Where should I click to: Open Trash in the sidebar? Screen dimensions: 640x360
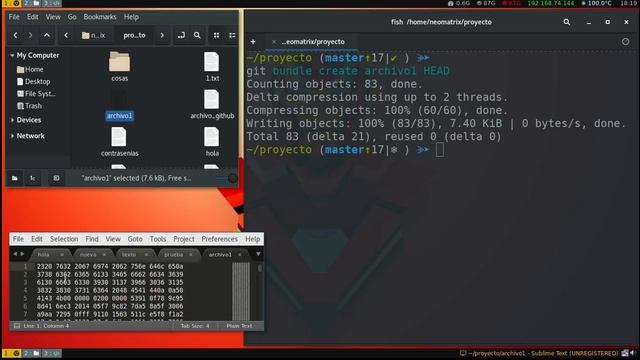(29, 106)
